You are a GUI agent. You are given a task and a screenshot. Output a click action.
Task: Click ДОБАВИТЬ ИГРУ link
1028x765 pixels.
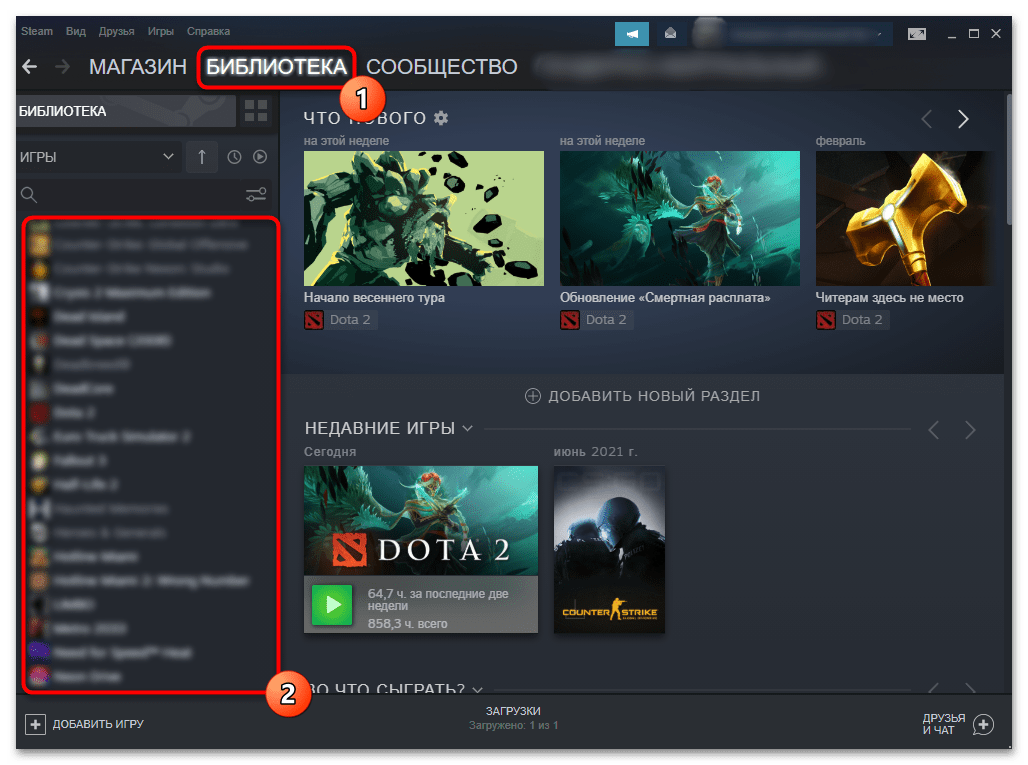click(x=98, y=724)
